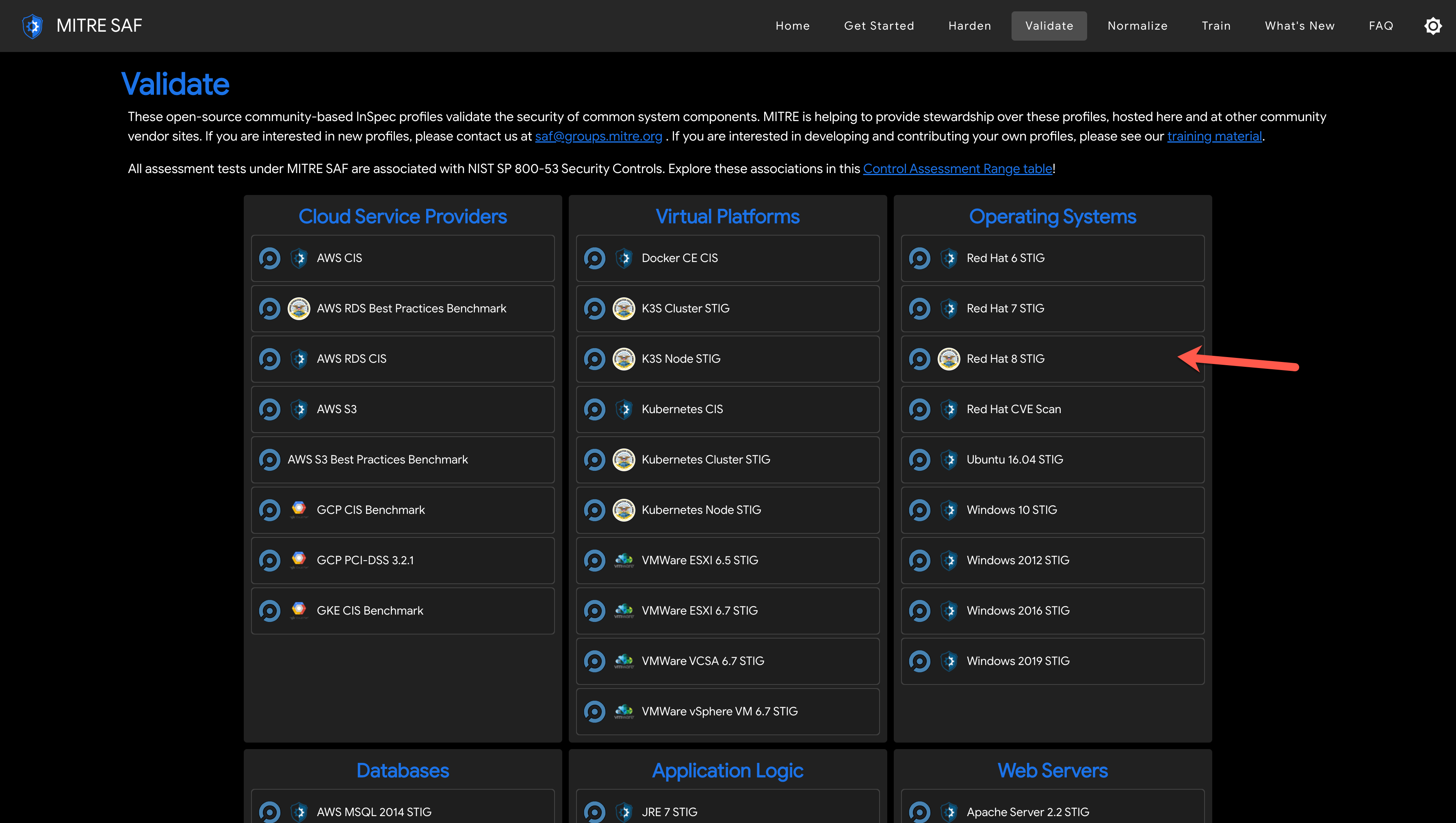The height and width of the screenshot is (823, 1456).
Task: Click the Red Hat 7 STIG label
Action: pos(1005,309)
